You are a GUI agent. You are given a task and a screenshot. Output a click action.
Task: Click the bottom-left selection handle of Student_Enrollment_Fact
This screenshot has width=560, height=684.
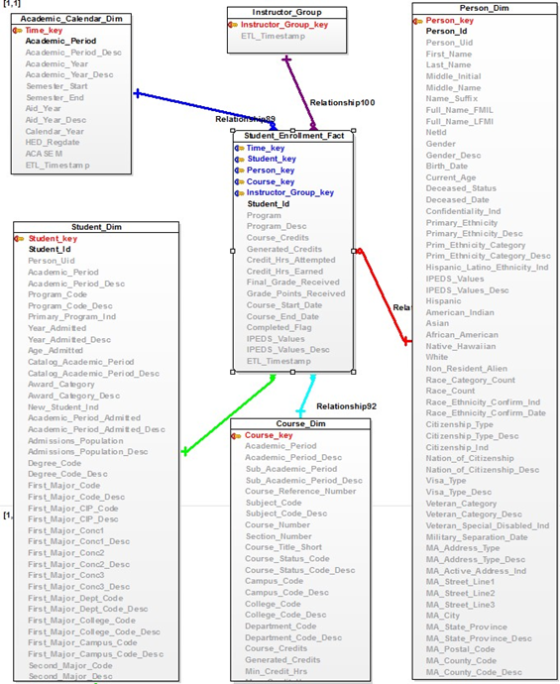pos(232,372)
